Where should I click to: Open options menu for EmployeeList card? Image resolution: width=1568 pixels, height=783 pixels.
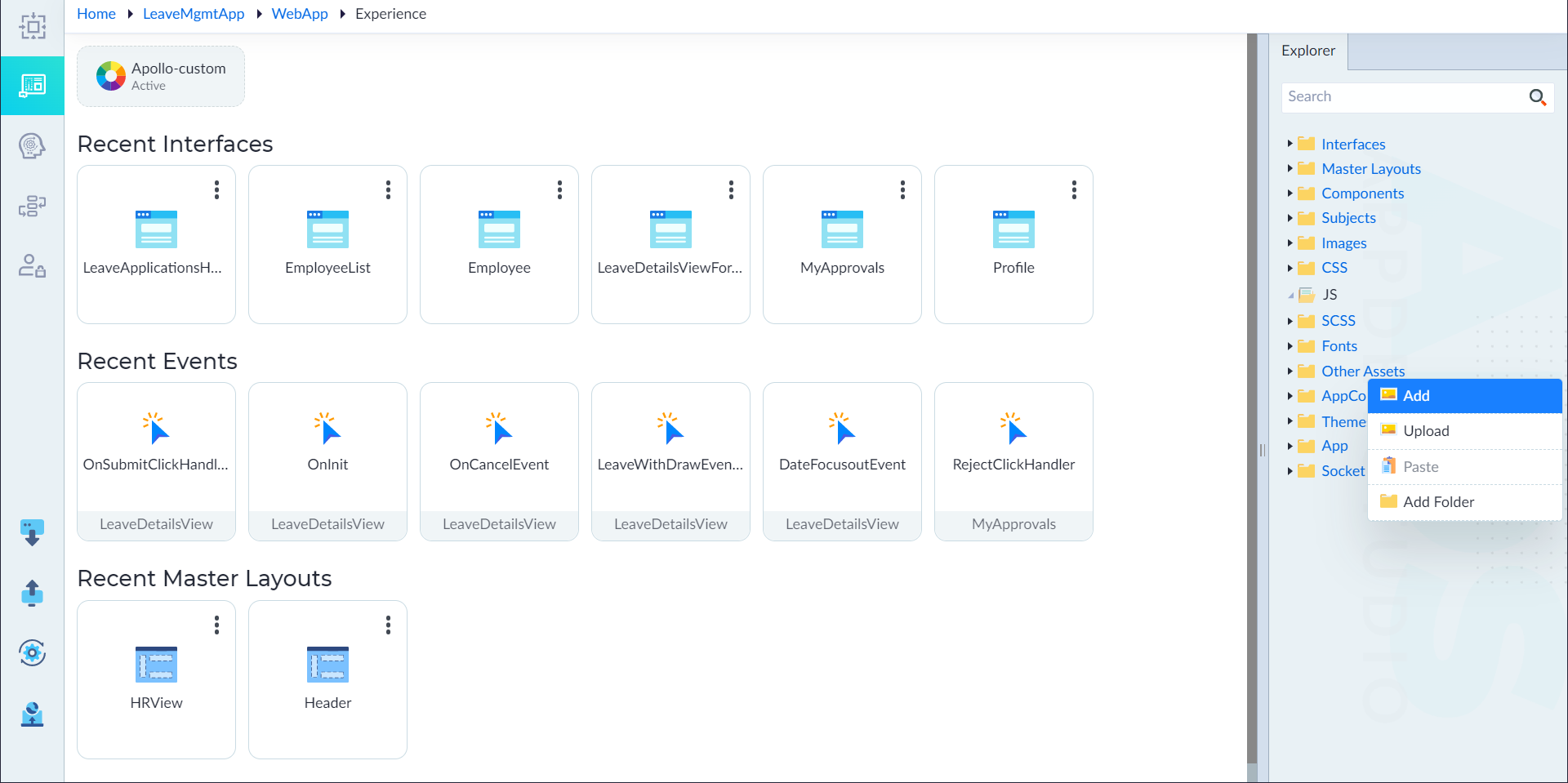click(388, 190)
